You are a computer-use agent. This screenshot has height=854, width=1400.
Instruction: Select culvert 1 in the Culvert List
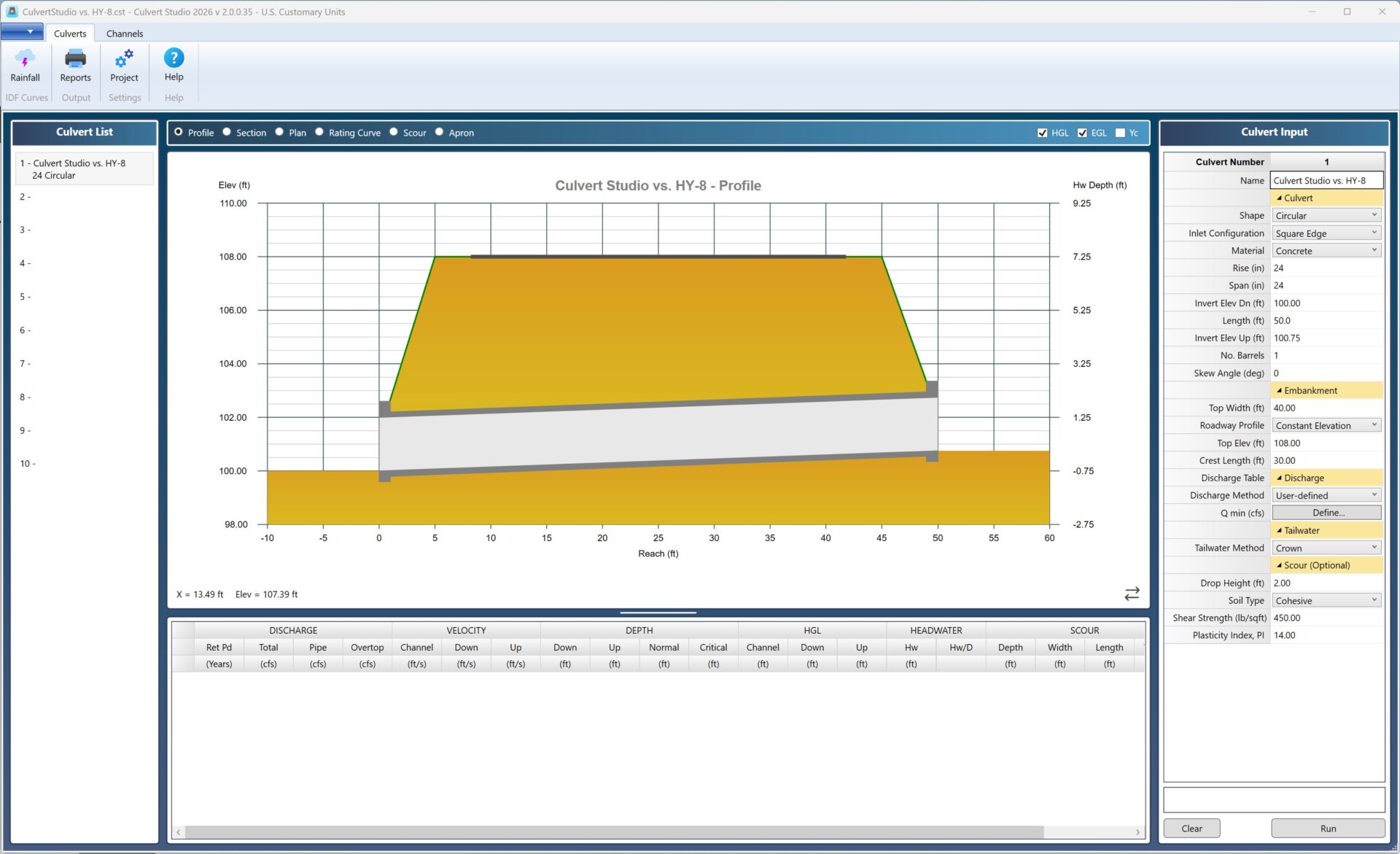point(84,168)
